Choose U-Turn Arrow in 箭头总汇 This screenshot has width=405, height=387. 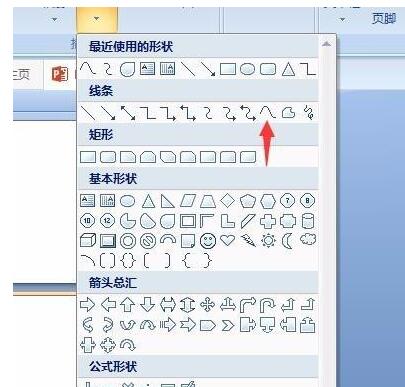268,305
